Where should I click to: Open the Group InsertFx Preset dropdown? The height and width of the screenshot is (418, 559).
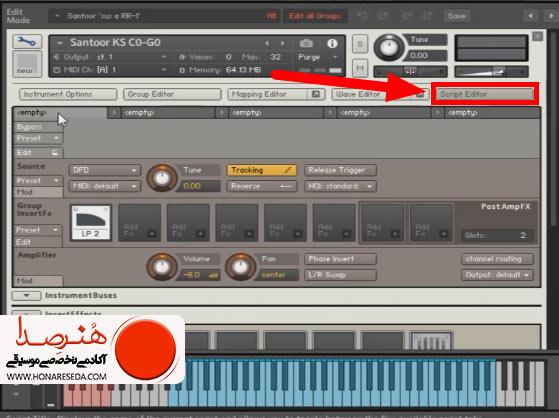pyautogui.click(x=38, y=230)
